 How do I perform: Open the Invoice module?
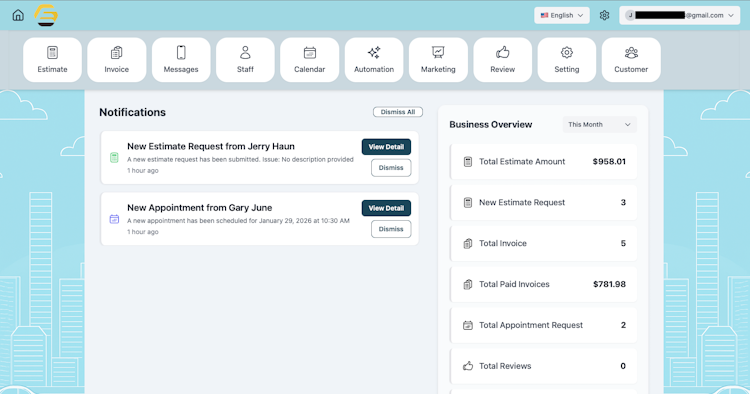(117, 60)
